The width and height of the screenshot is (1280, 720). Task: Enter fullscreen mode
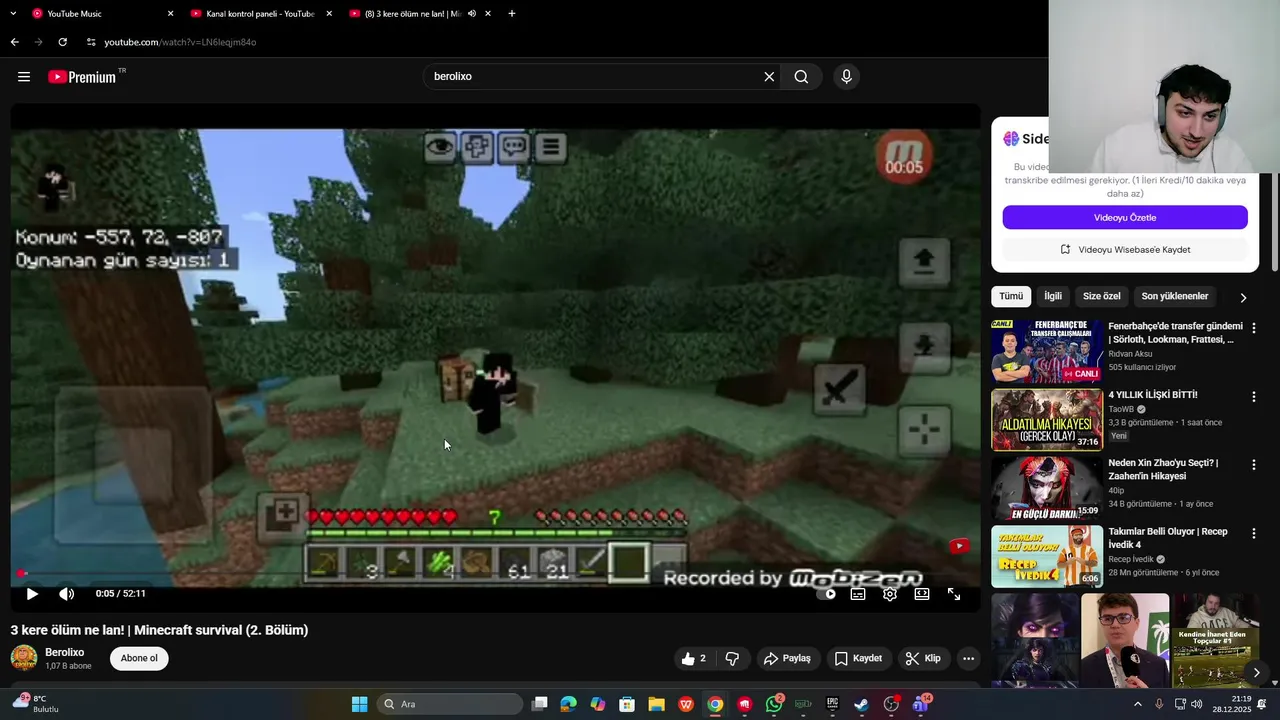coord(954,594)
